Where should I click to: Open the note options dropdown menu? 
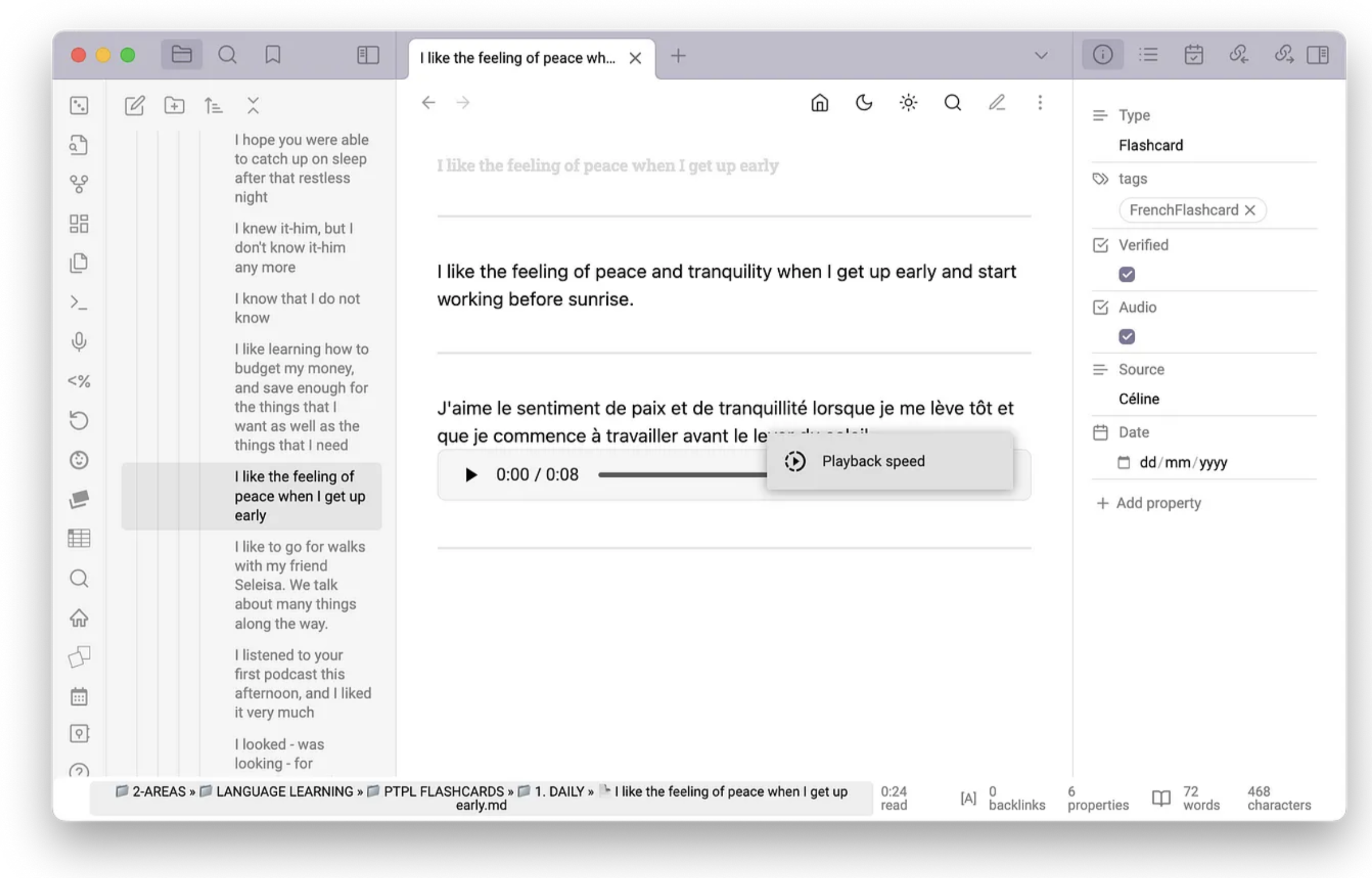coord(1040,102)
